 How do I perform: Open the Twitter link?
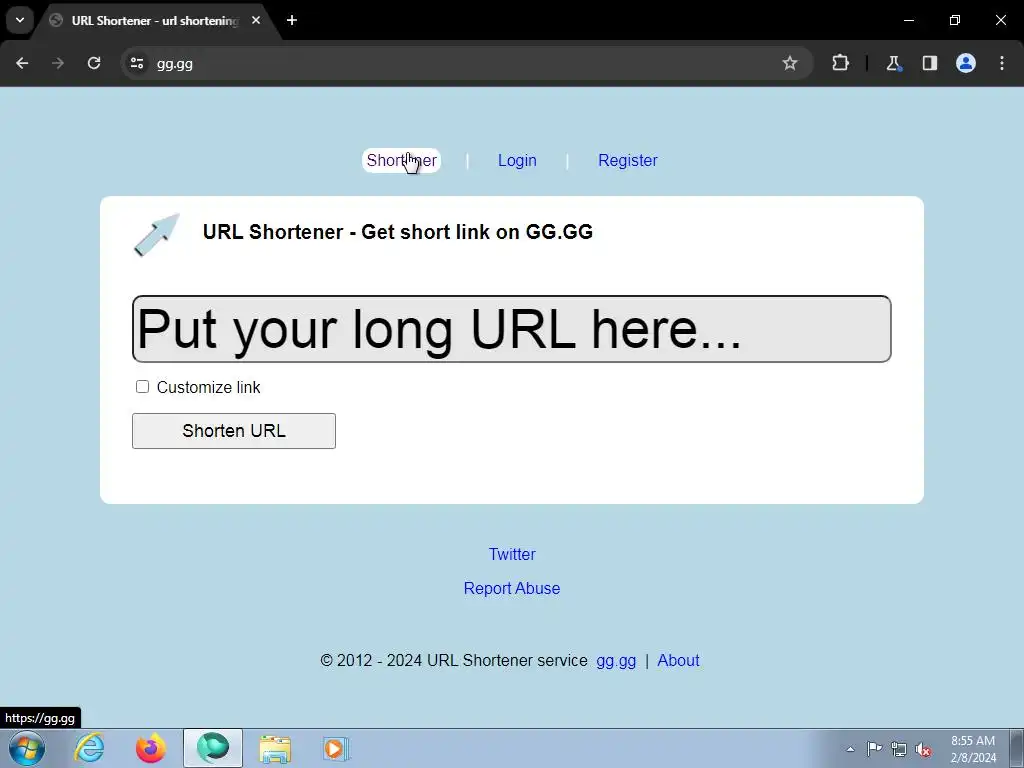[512, 554]
